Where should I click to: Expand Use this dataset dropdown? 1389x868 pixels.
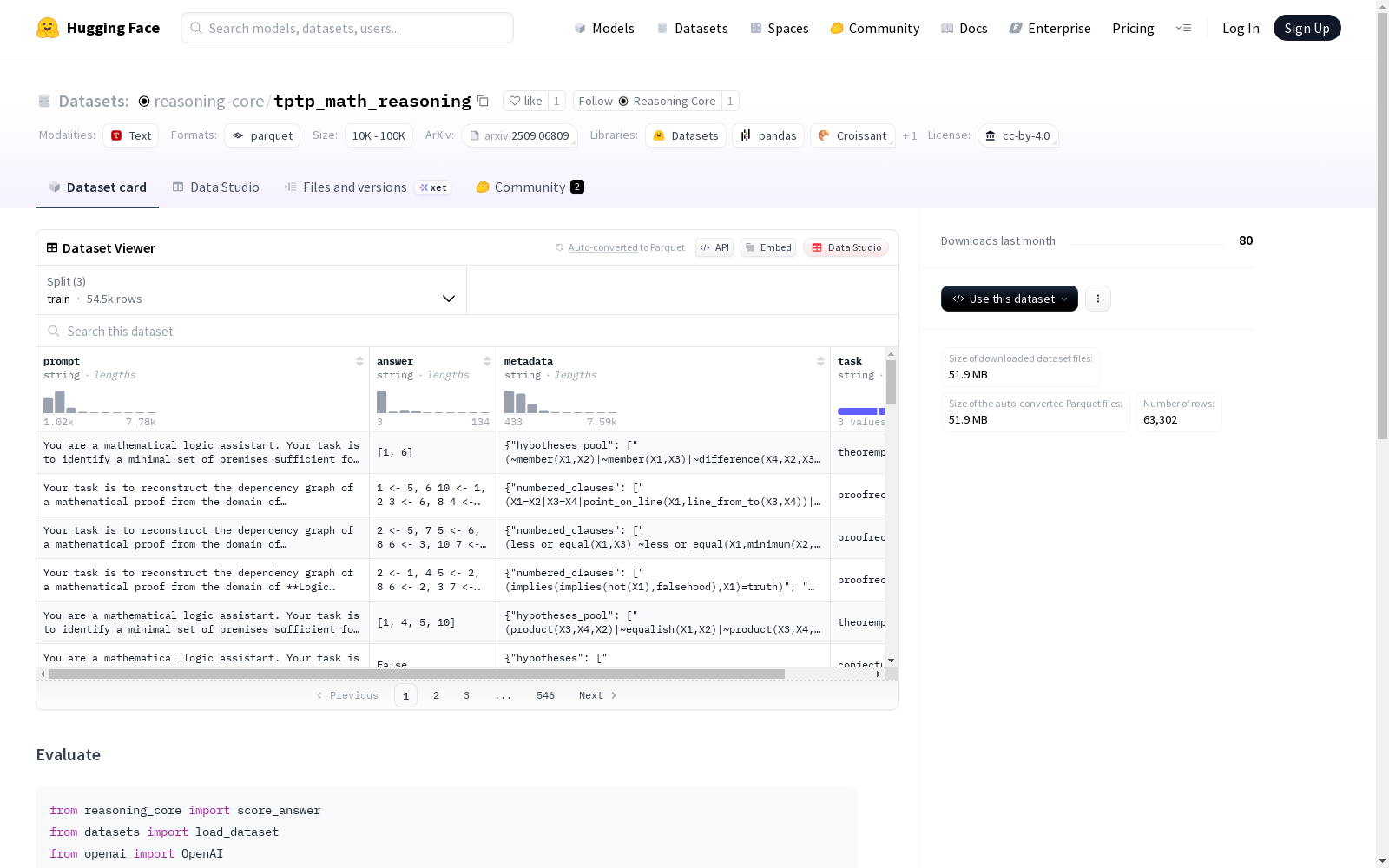click(x=1010, y=299)
